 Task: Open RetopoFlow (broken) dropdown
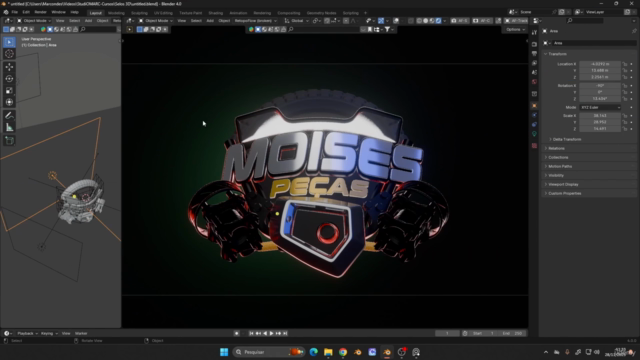coord(256,20)
